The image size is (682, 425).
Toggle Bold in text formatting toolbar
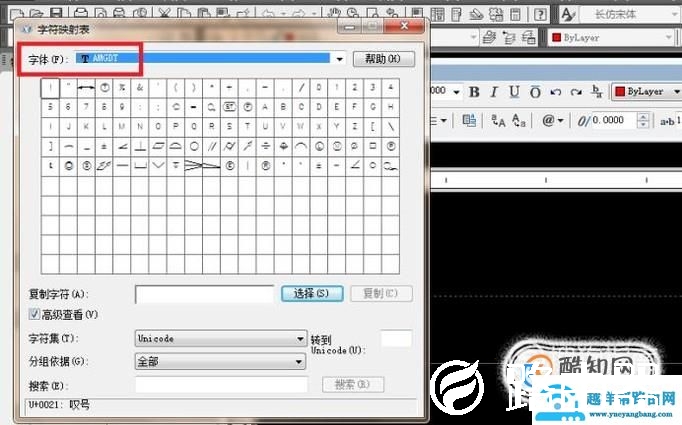(x=474, y=92)
